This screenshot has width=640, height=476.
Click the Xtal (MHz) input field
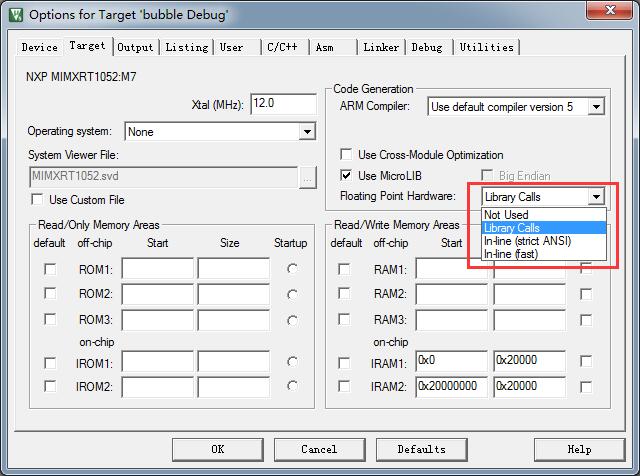coord(283,104)
